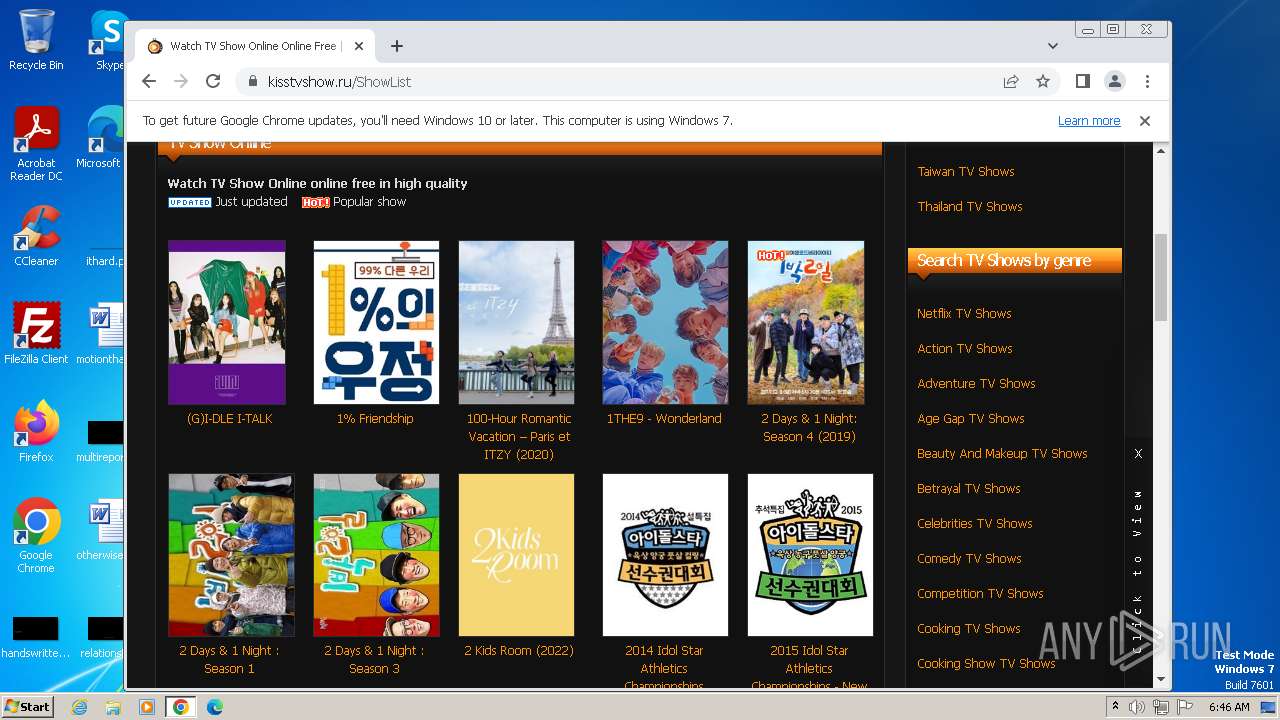The height and width of the screenshot is (720, 1280).
Task: Open 2015 Idol Star Athletics poster
Action: [x=810, y=555]
